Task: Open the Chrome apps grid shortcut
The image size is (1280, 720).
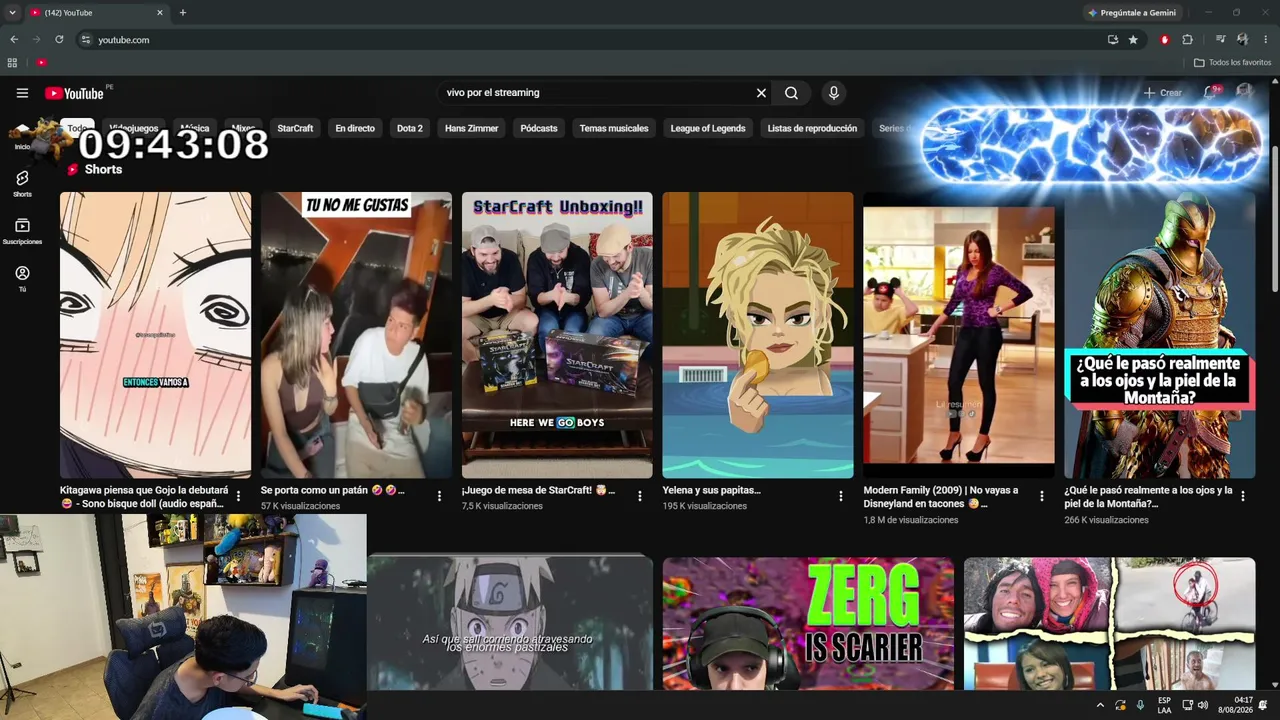Action: pos(12,62)
